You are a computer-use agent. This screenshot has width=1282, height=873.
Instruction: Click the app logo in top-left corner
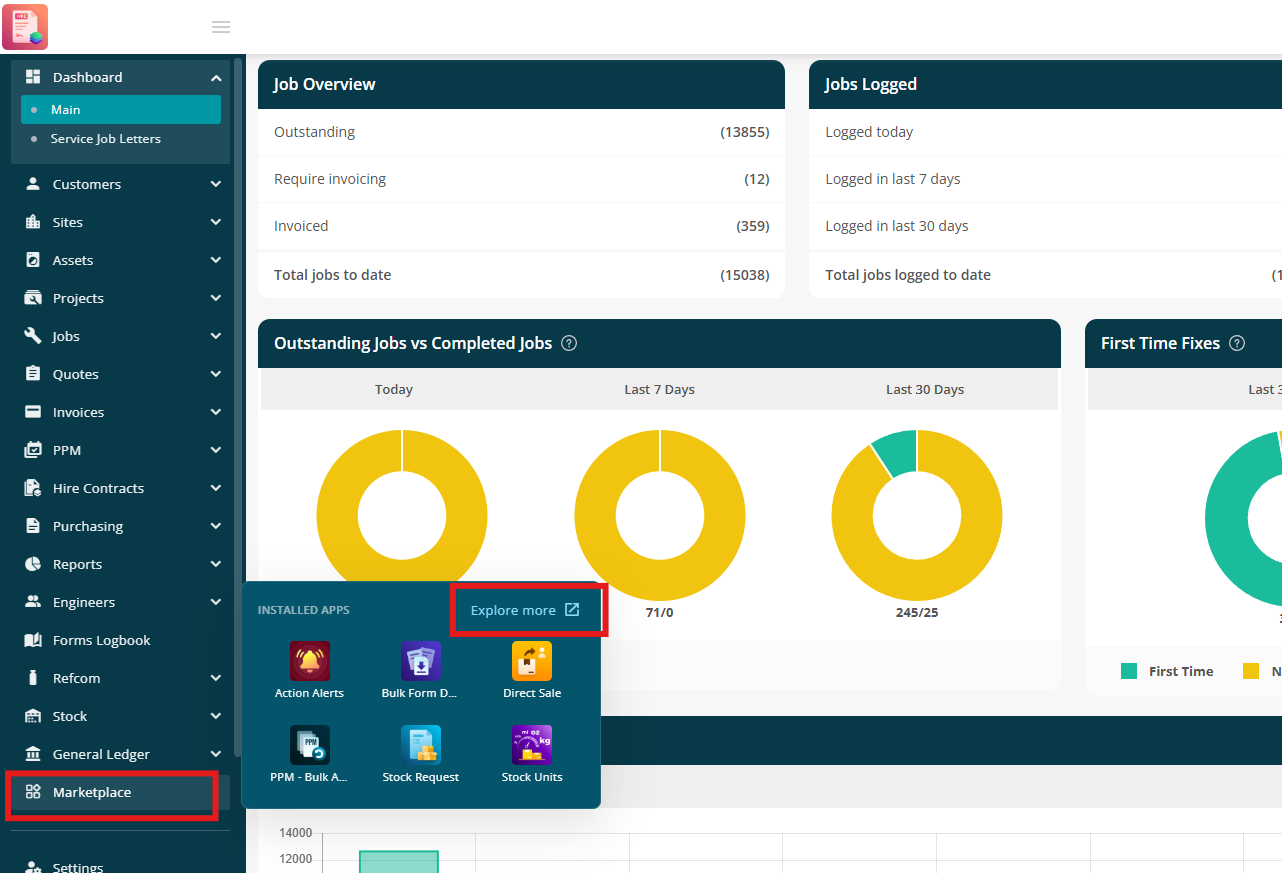[x=25, y=27]
